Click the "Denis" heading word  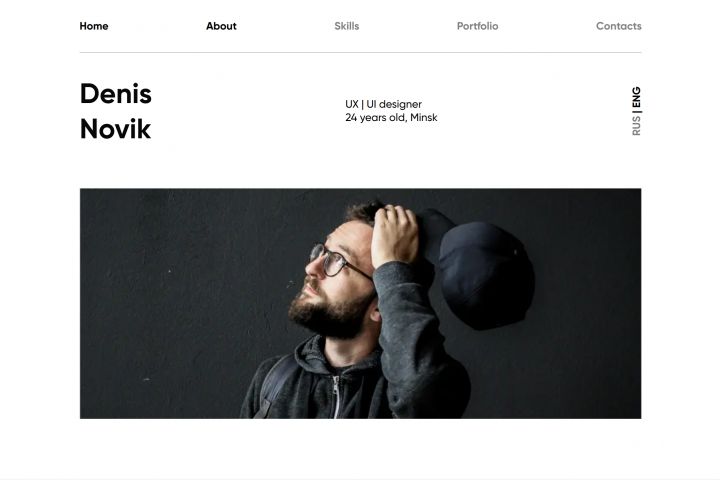coord(116,94)
